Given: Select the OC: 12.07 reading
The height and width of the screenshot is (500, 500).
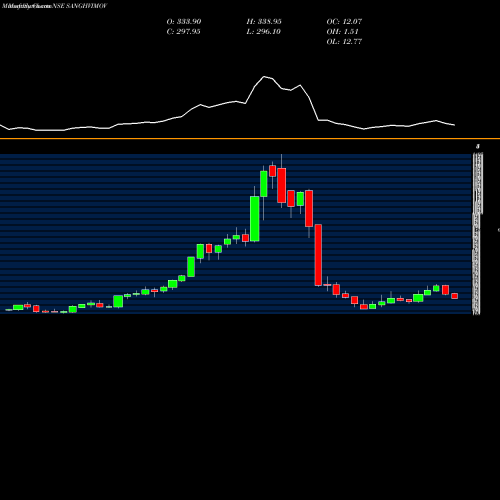Looking at the screenshot, I should click(x=344, y=21).
